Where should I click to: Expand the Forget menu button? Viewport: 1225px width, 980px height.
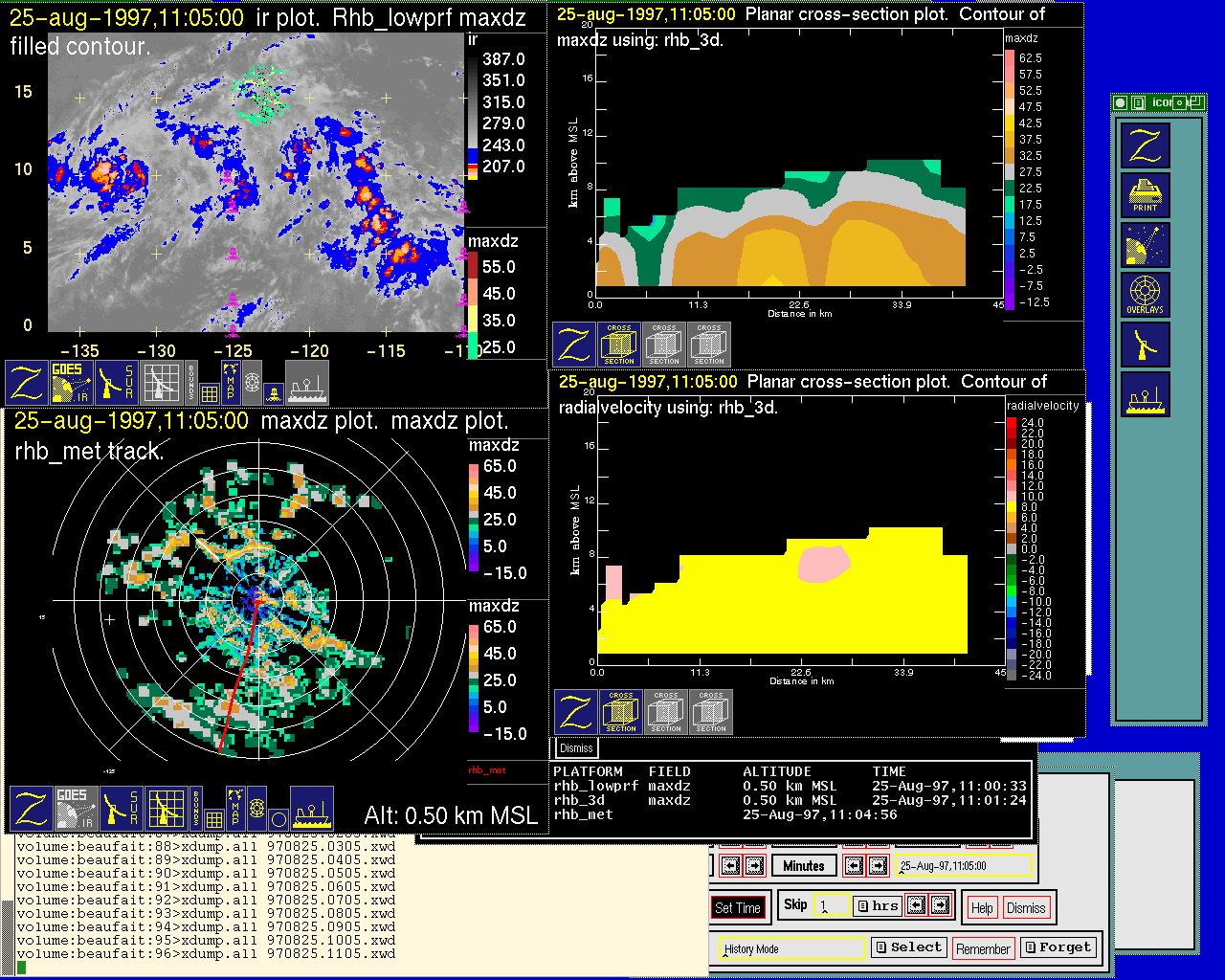pos(1057,947)
